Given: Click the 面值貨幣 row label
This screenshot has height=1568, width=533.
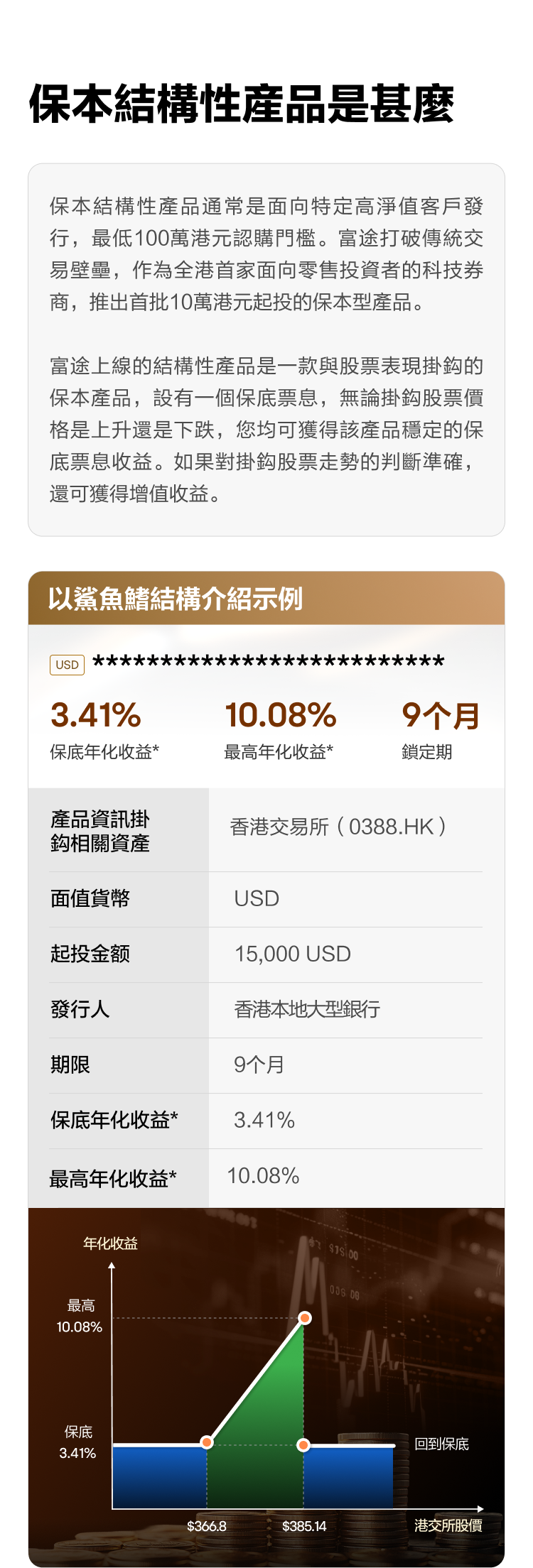Looking at the screenshot, I should (90, 898).
